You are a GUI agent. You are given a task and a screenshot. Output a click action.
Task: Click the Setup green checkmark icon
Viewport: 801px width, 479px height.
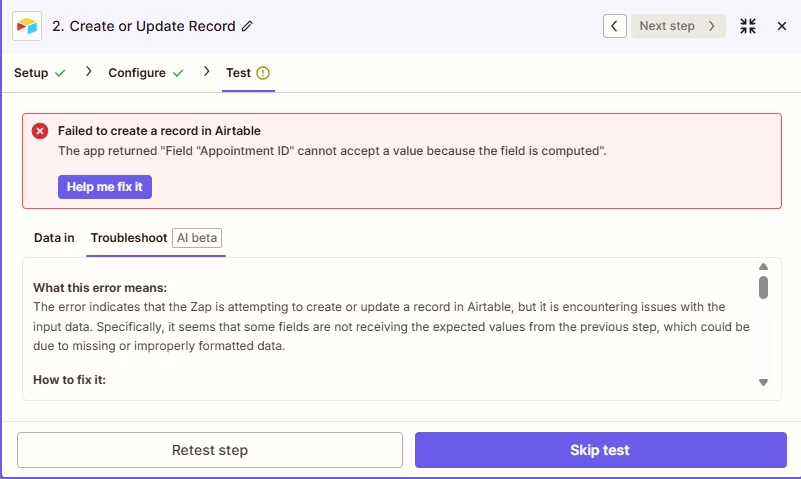(x=60, y=73)
